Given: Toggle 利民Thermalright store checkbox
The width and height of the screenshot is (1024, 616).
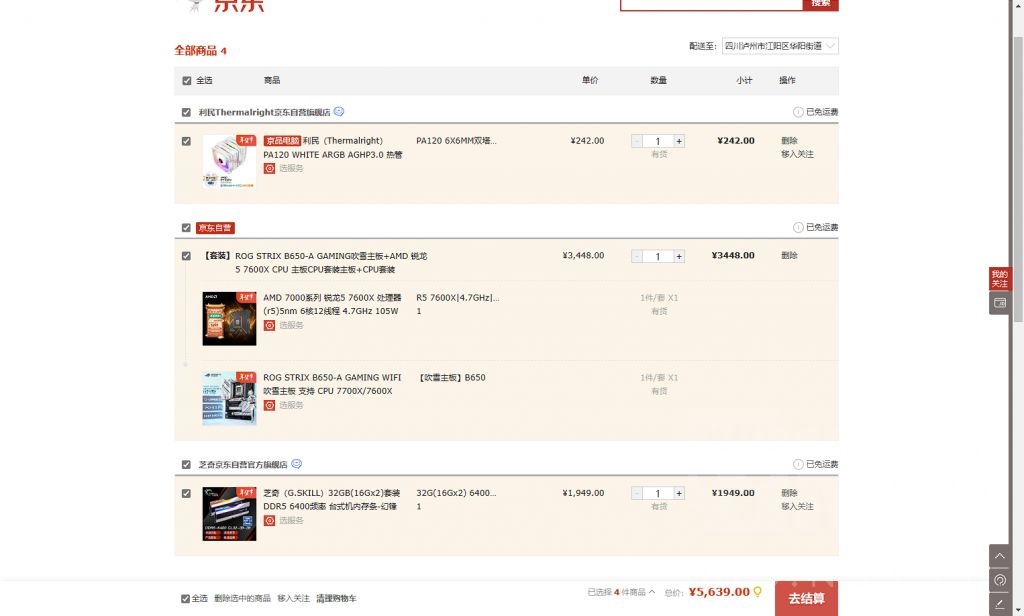Looking at the screenshot, I should pyautogui.click(x=186, y=112).
